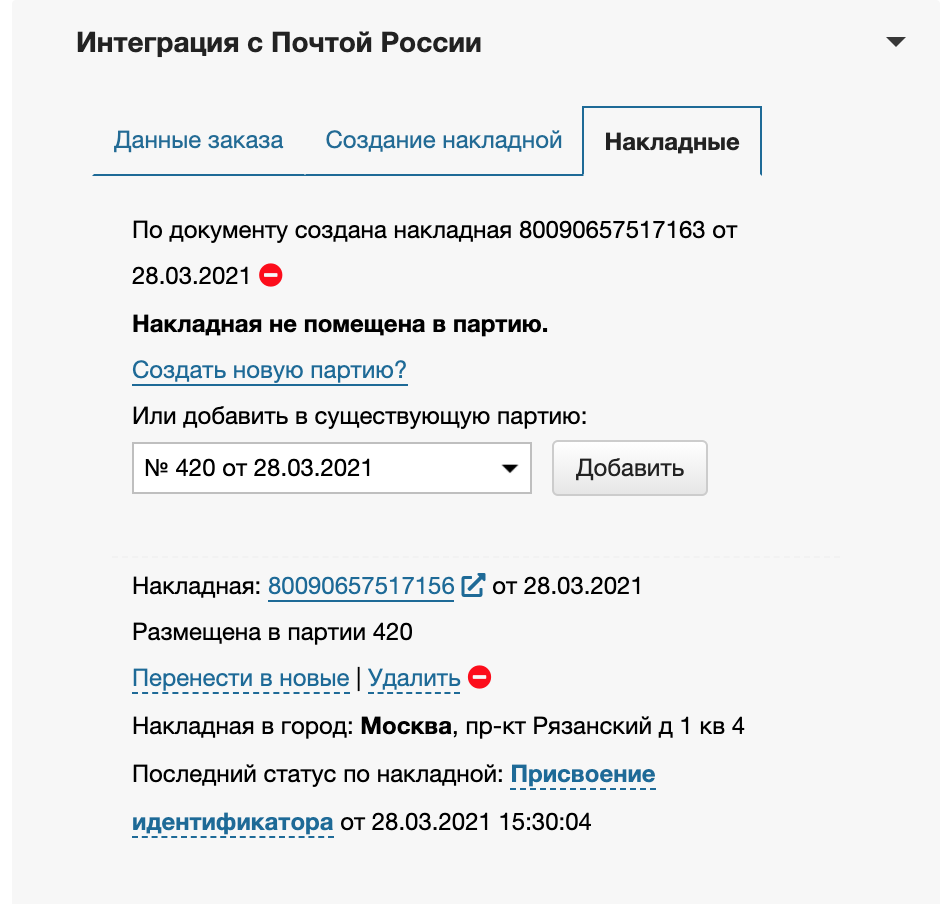Open the Присвоение идентификатора status link
The height and width of the screenshot is (904, 952).
click(583, 775)
